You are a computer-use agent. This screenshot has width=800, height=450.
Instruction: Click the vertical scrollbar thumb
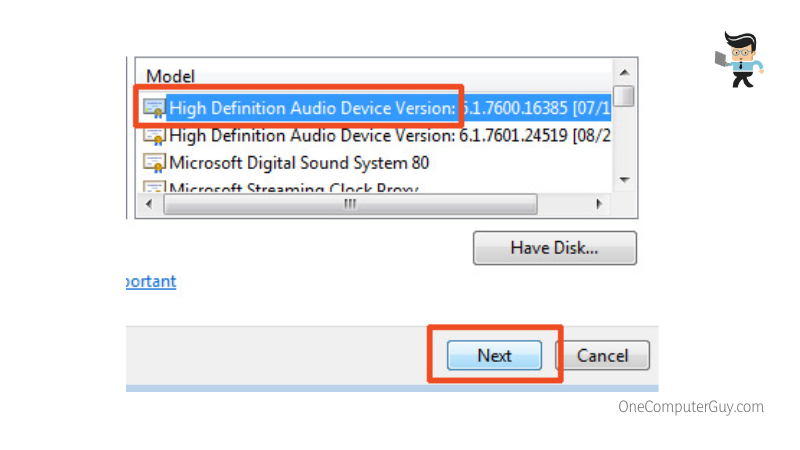coord(624,96)
